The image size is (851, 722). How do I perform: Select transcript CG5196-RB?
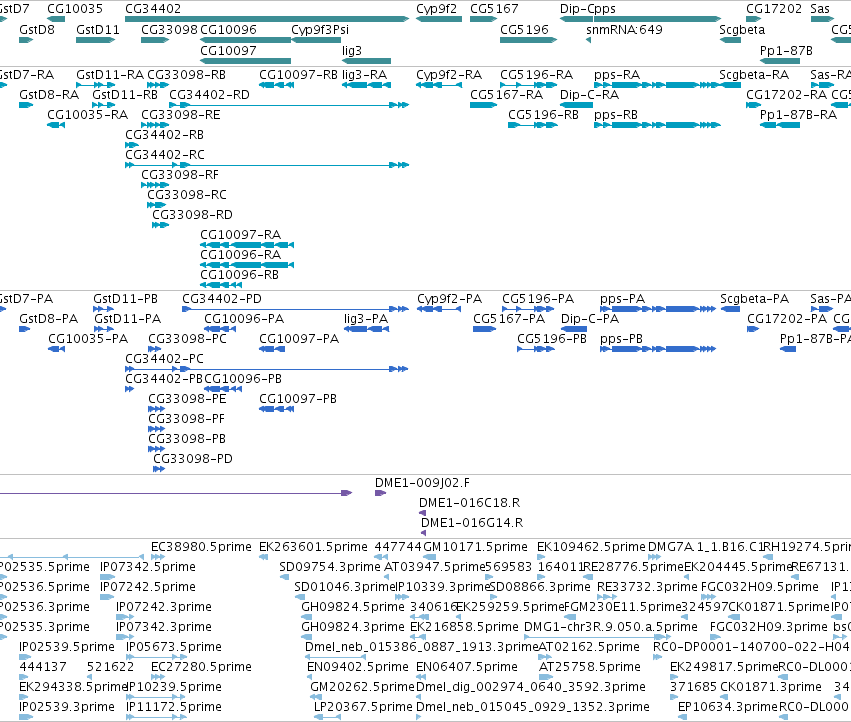(x=532, y=125)
